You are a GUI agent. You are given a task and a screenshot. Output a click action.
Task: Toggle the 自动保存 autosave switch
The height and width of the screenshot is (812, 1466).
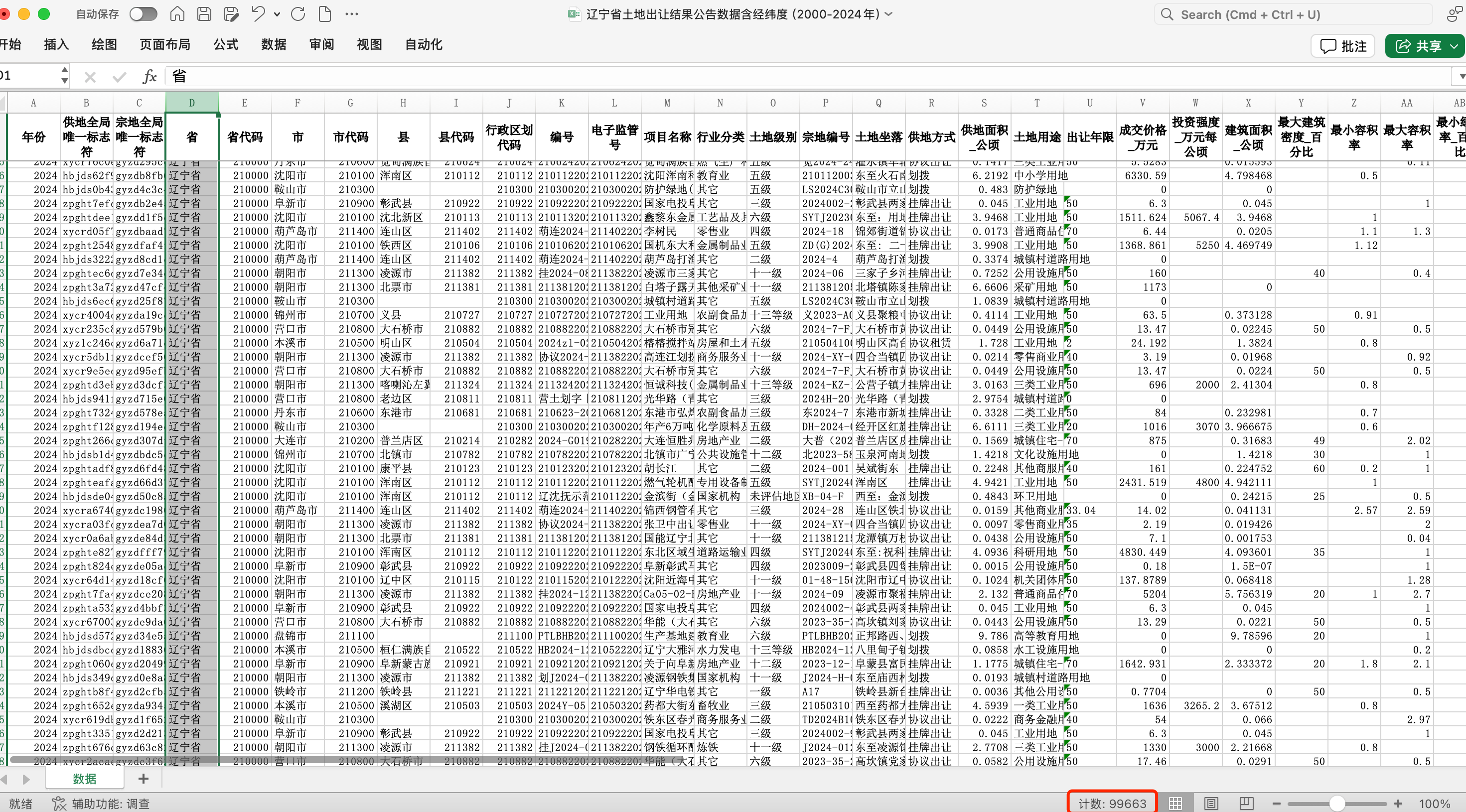pyautogui.click(x=143, y=14)
